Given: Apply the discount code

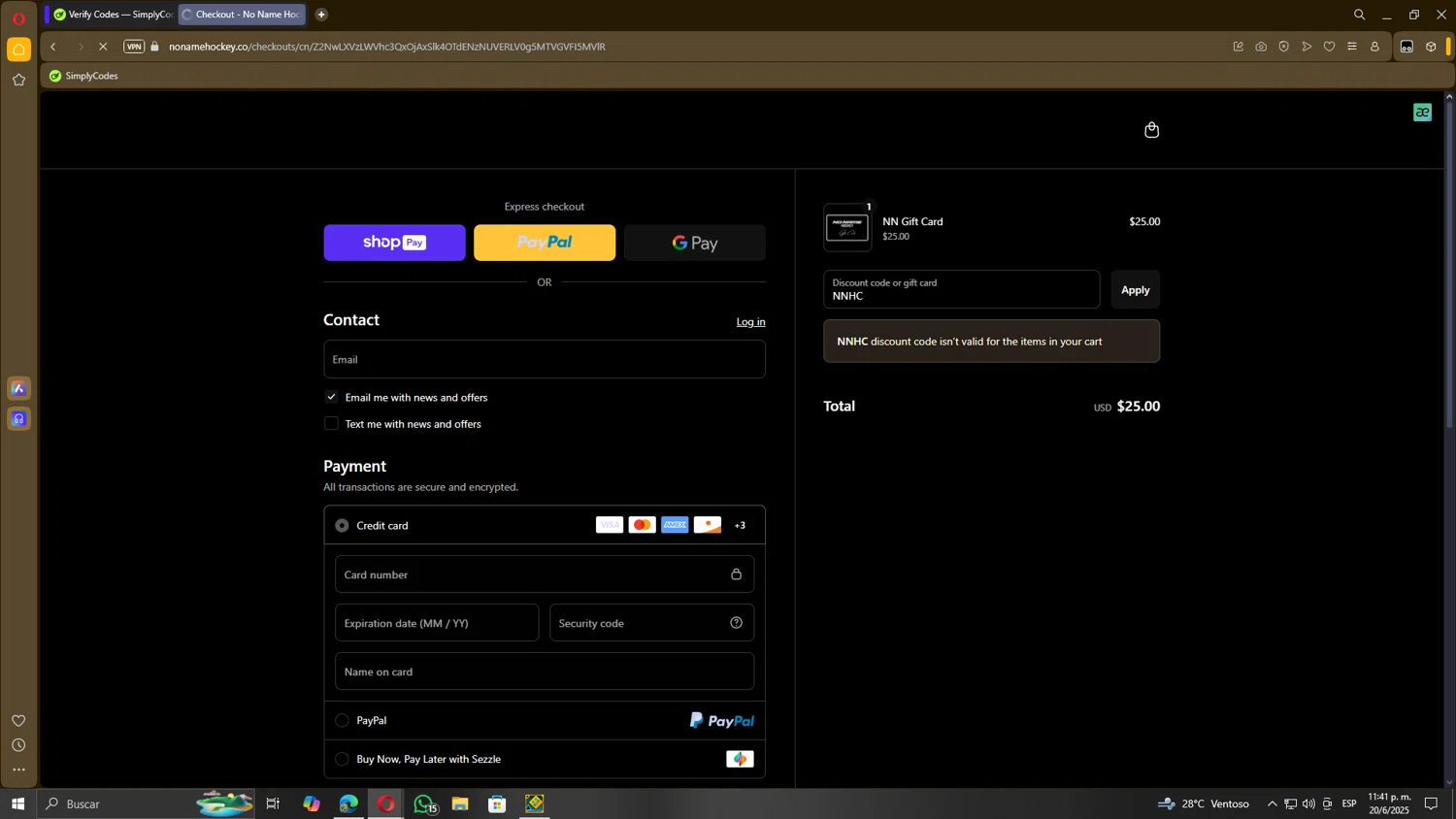Looking at the screenshot, I should pyautogui.click(x=1135, y=289).
